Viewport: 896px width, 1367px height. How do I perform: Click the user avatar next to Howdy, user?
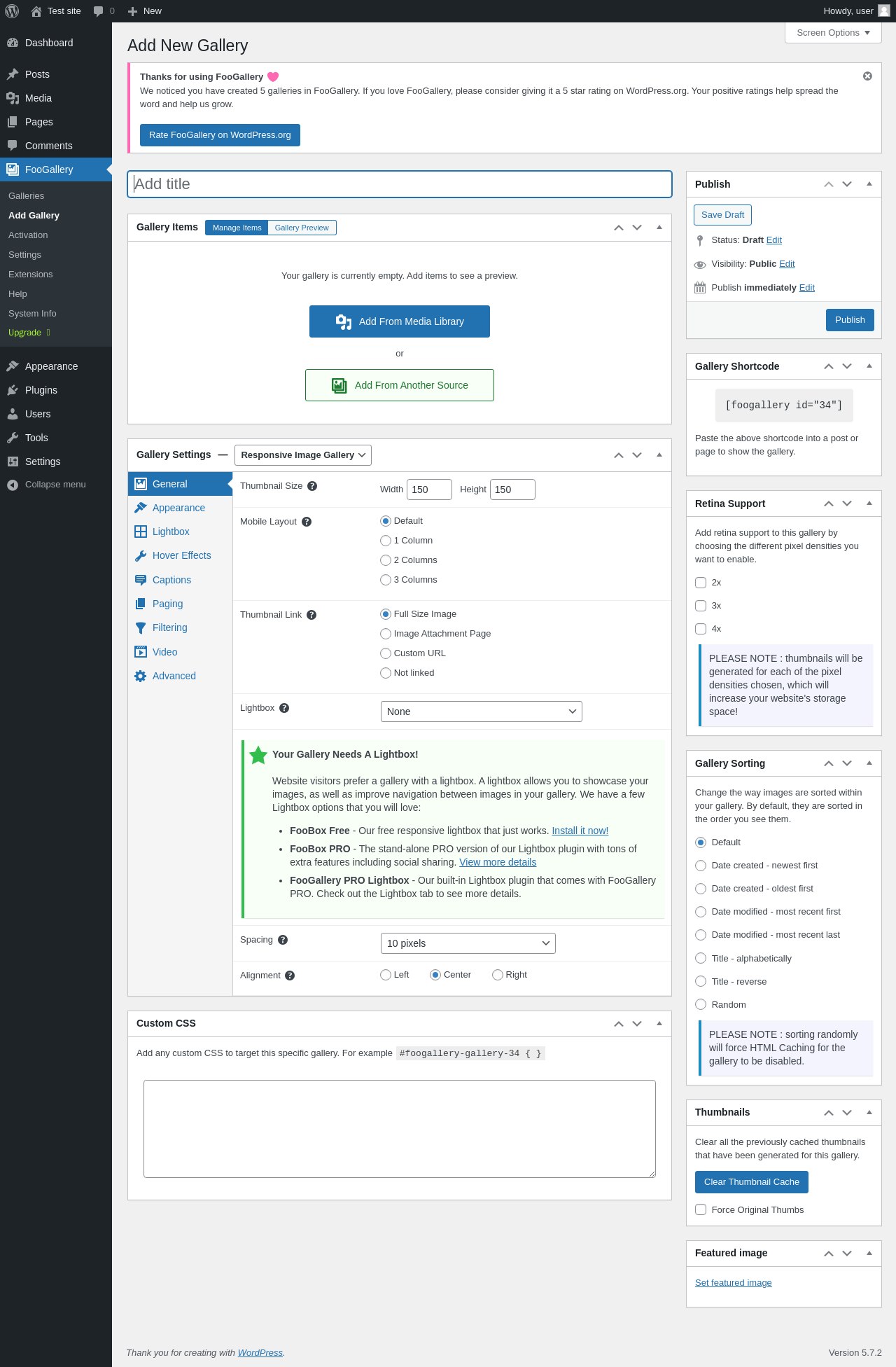coord(884,11)
